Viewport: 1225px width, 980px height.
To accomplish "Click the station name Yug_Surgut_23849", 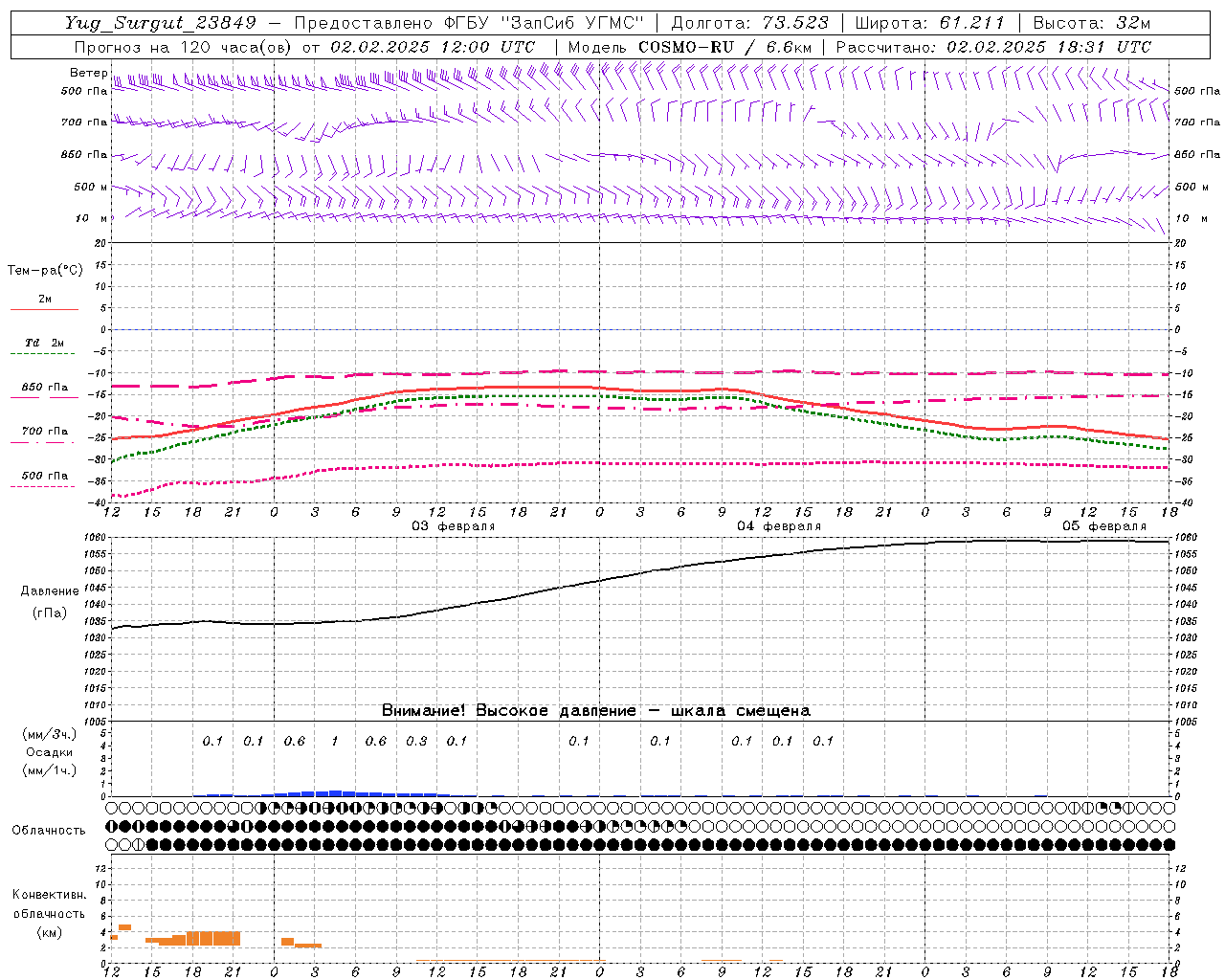I will pyautogui.click(x=161, y=23).
